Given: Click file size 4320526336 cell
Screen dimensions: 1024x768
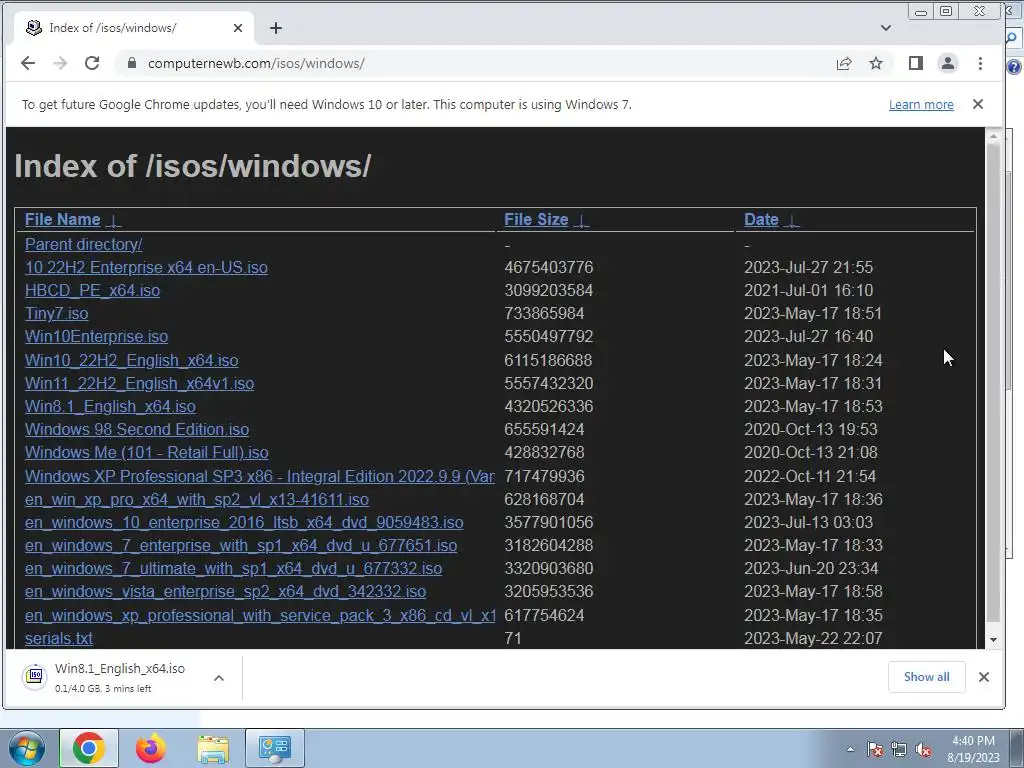Looking at the screenshot, I should [549, 406].
